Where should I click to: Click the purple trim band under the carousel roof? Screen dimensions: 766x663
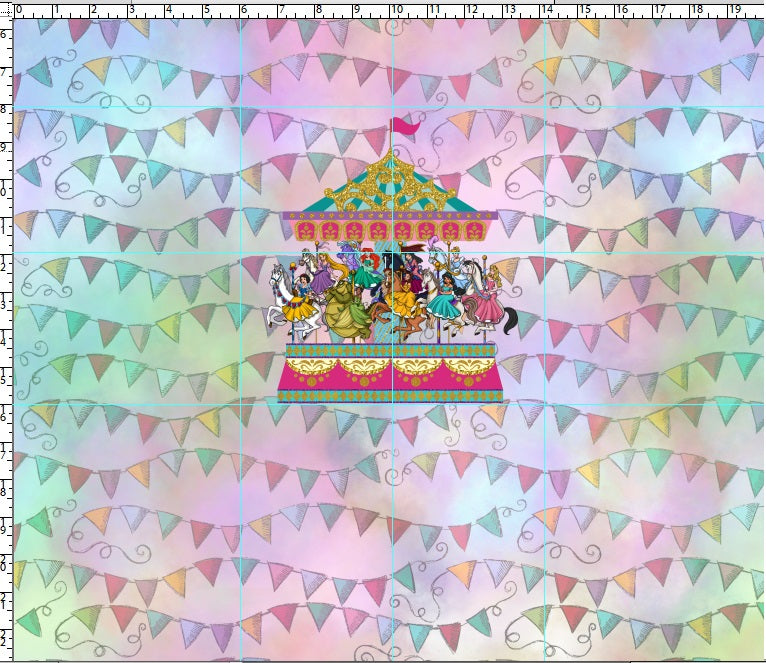392,215
